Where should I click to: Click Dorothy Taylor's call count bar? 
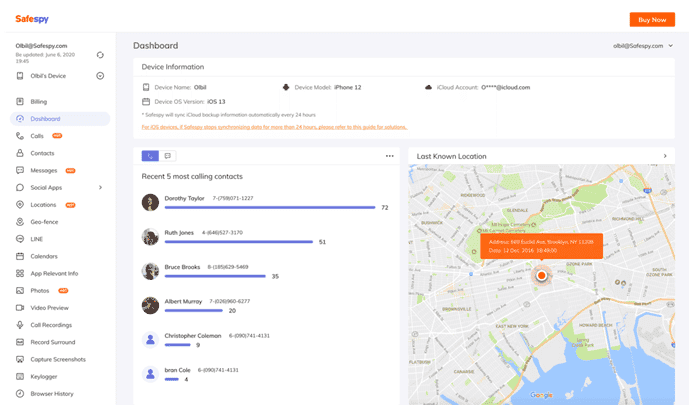coord(270,207)
